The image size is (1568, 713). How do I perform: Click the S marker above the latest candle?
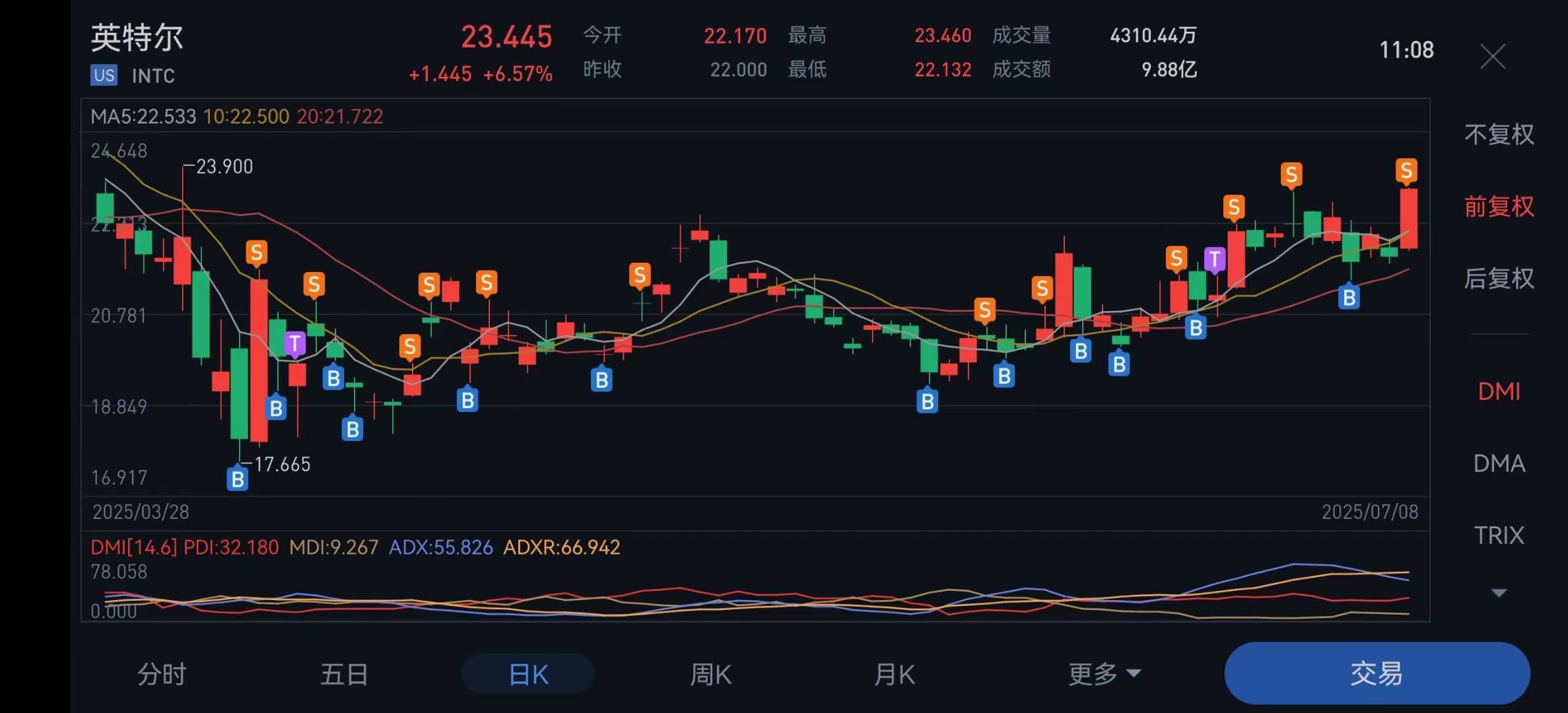coord(1406,171)
